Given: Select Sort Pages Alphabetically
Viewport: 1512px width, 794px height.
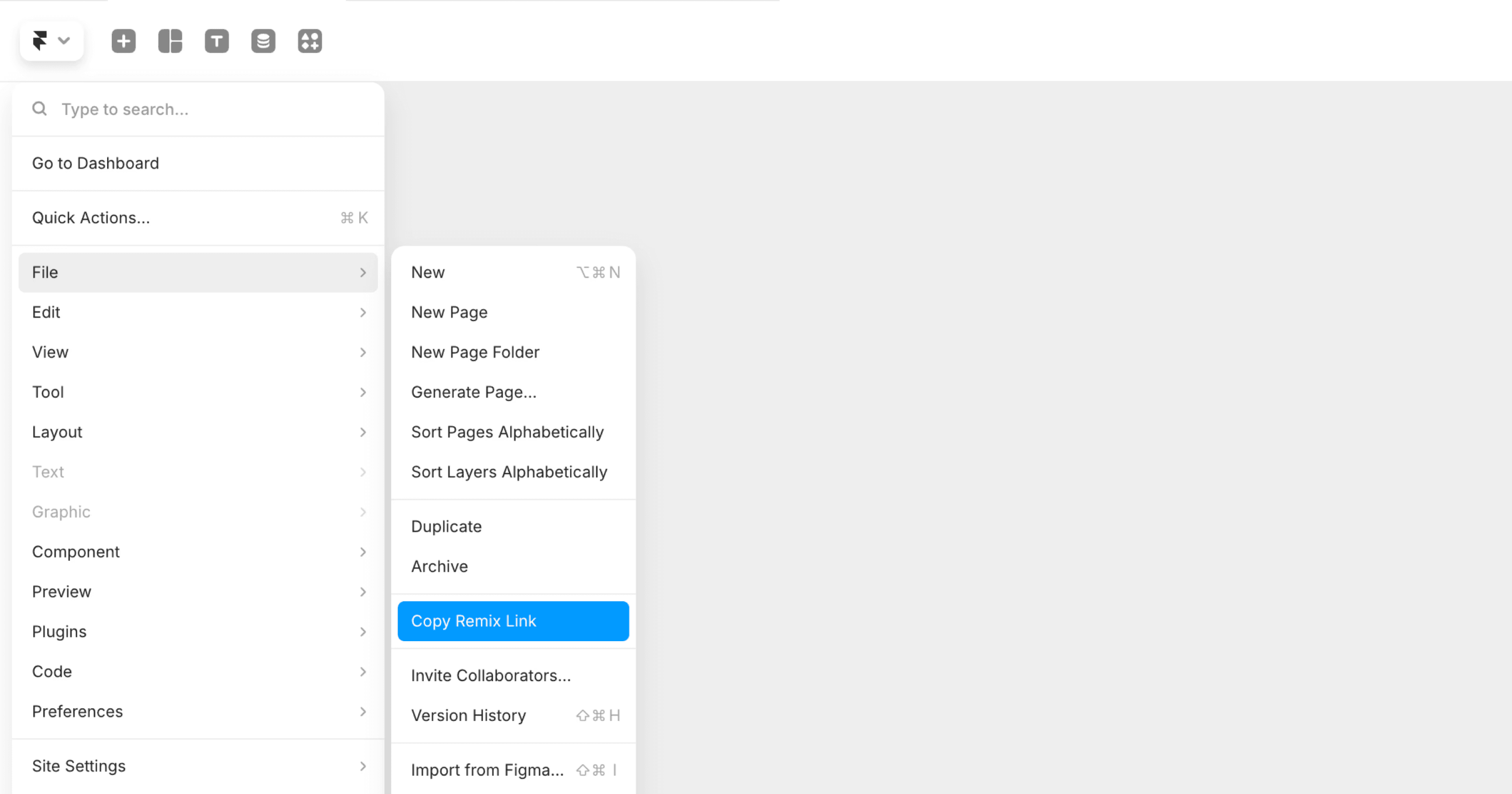Looking at the screenshot, I should (x=507, y=432).
